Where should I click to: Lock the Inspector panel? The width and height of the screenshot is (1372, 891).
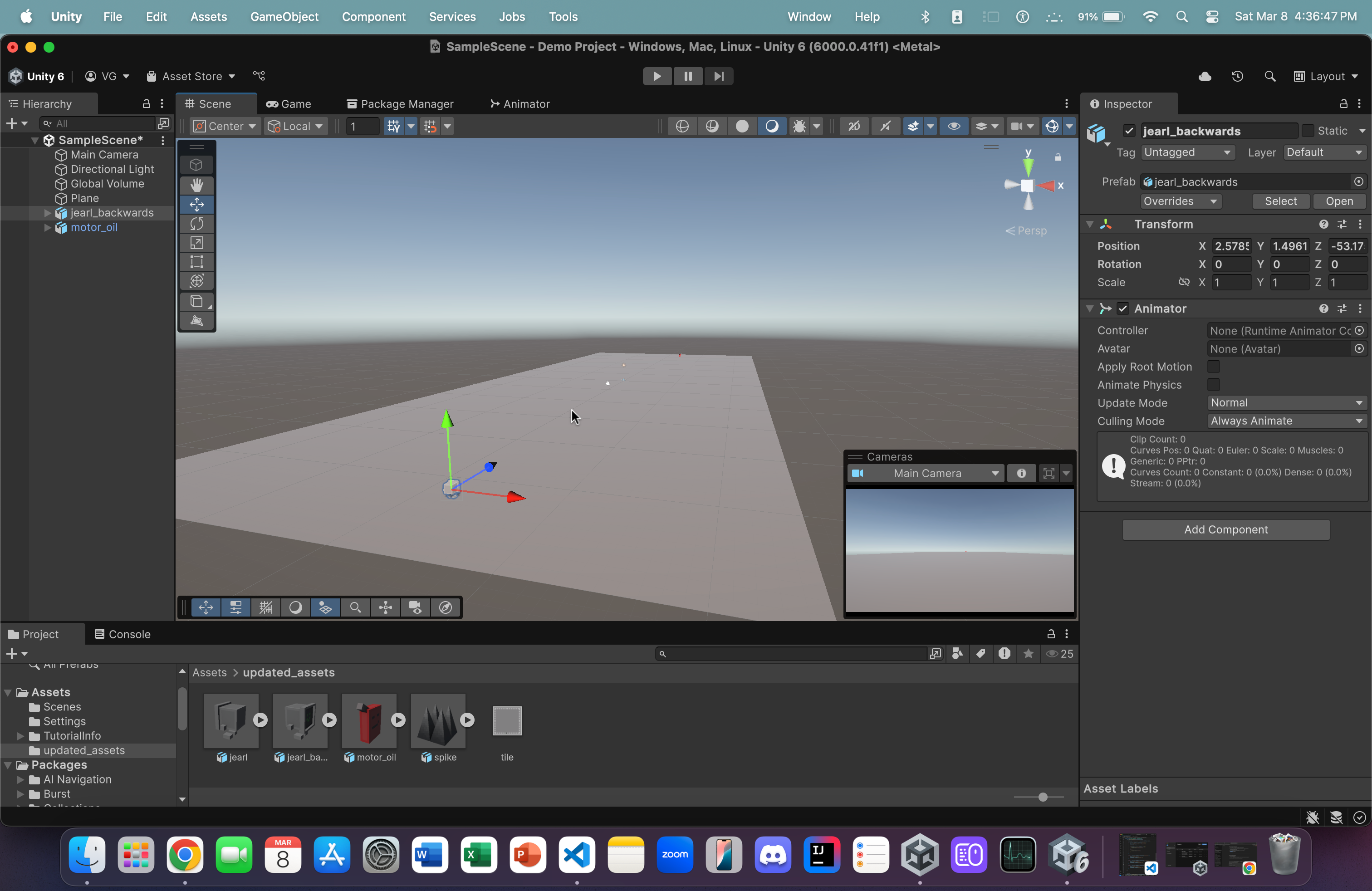(x=1343, y=104)
